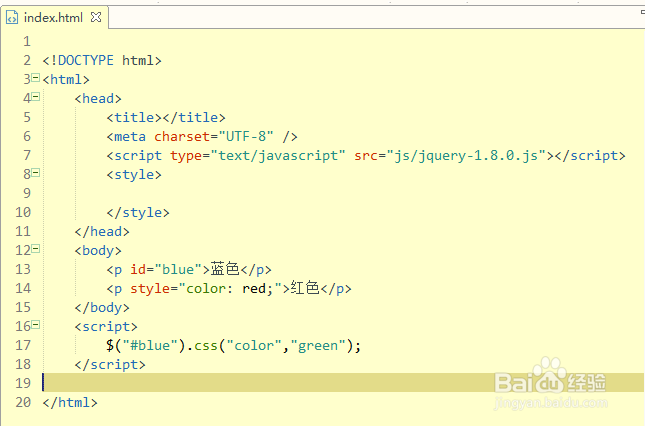Click the 红色 text in the paragraph
The image size is (645, 426).
coord(305,288)
